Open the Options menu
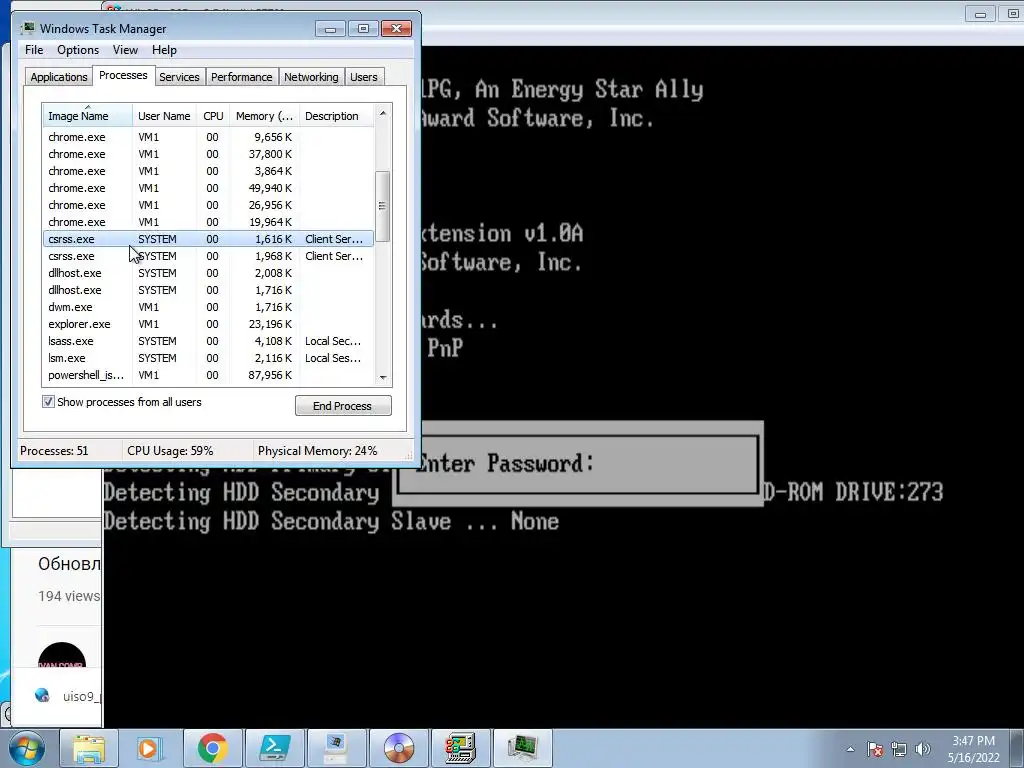The width and height of the screenshot is (1024, 768). click(78, 50)
